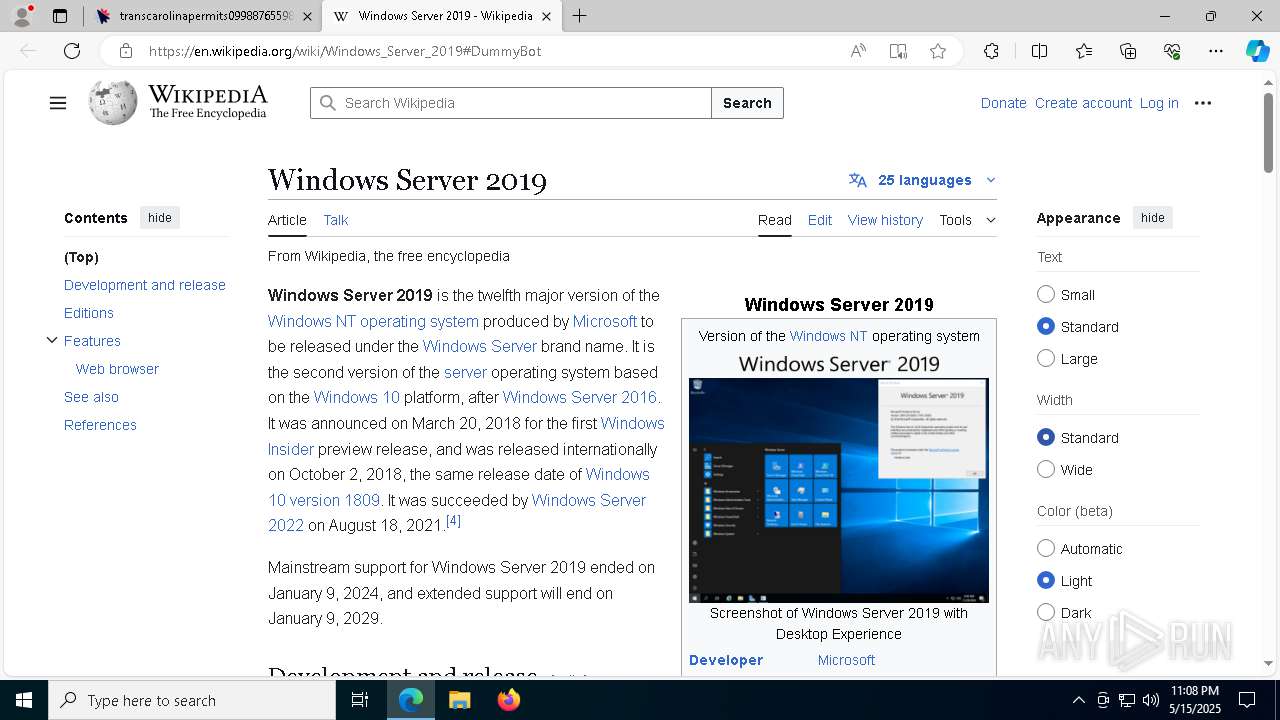Click the browser address bar URL
Image resolution: width=1280 pixels, height=720 pixels.
[345, 51]
